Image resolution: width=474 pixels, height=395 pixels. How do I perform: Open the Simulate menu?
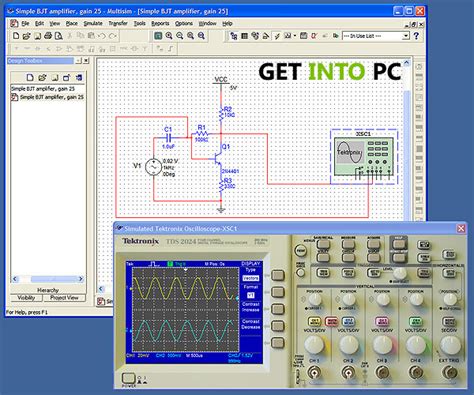(x=93, y=23)
